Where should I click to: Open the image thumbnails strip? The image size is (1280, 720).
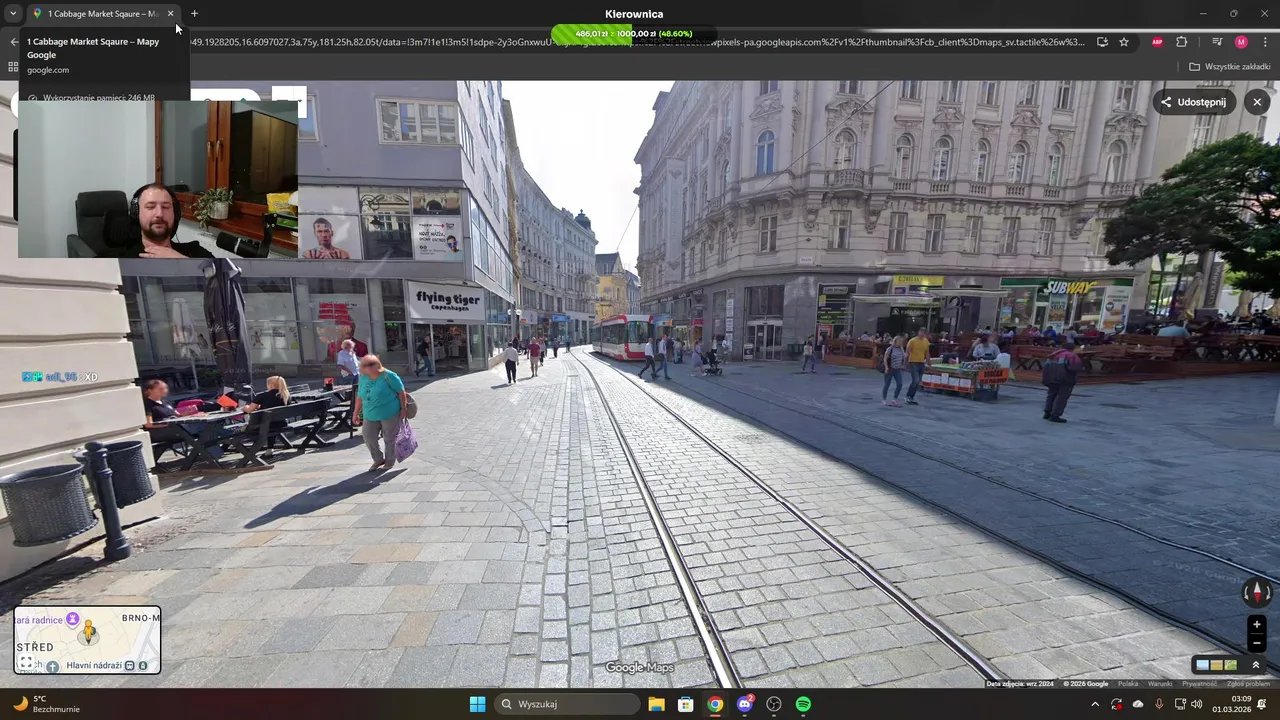(x=1216, y=665)
